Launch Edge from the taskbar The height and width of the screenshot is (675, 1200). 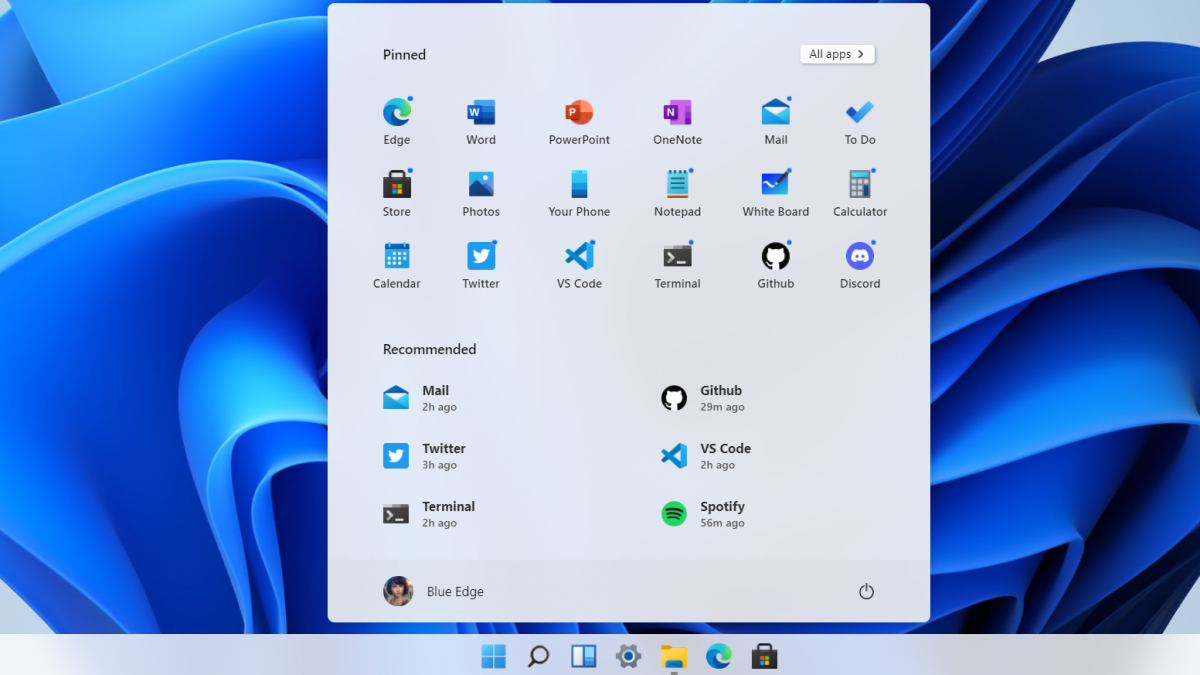(718, 656)
